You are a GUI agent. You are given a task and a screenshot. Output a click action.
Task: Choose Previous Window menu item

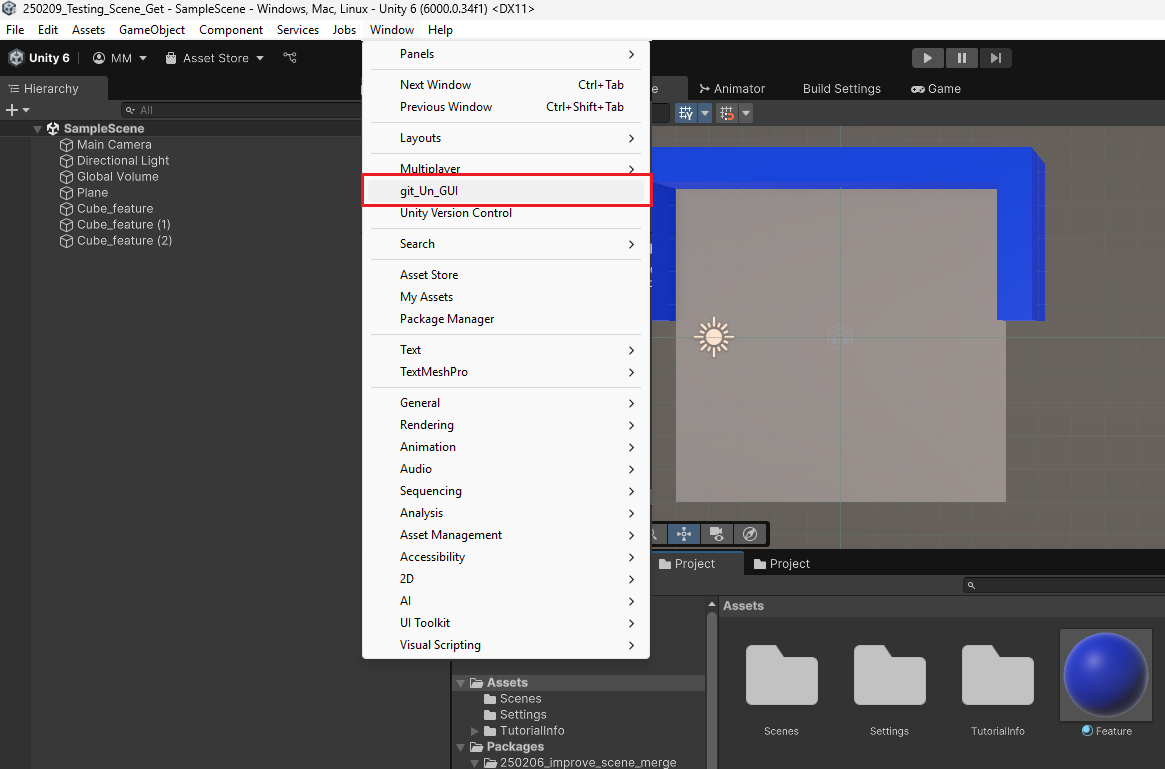506,107
